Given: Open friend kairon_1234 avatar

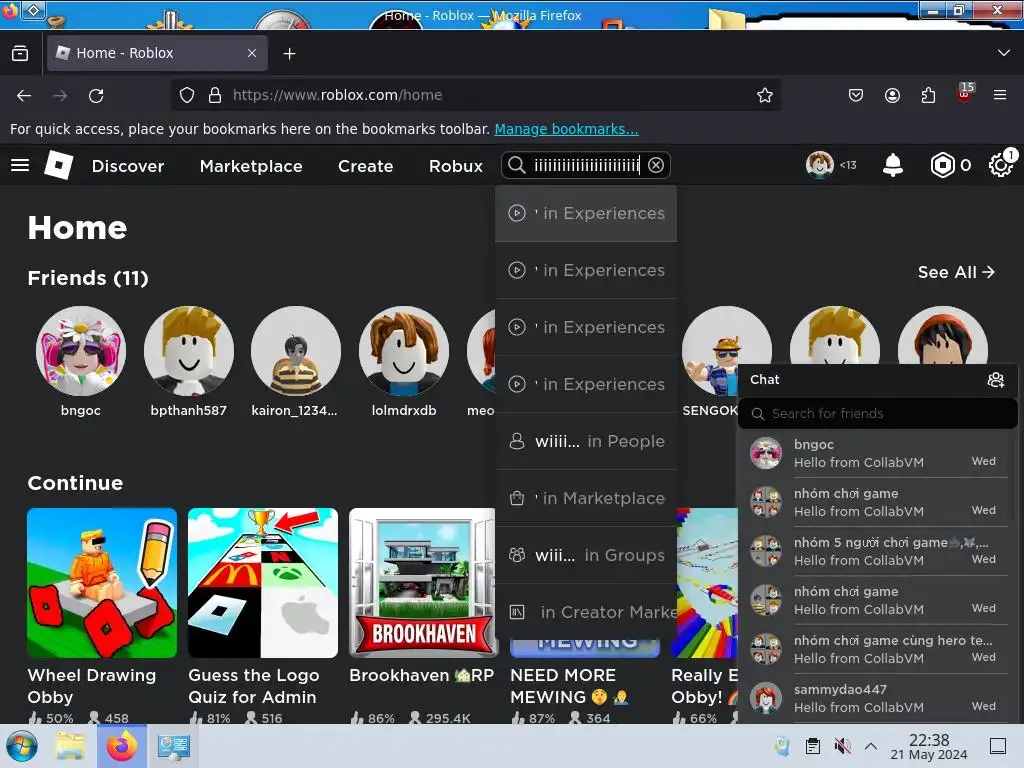Looking at the screenshot, I should (x=296, y=351).
